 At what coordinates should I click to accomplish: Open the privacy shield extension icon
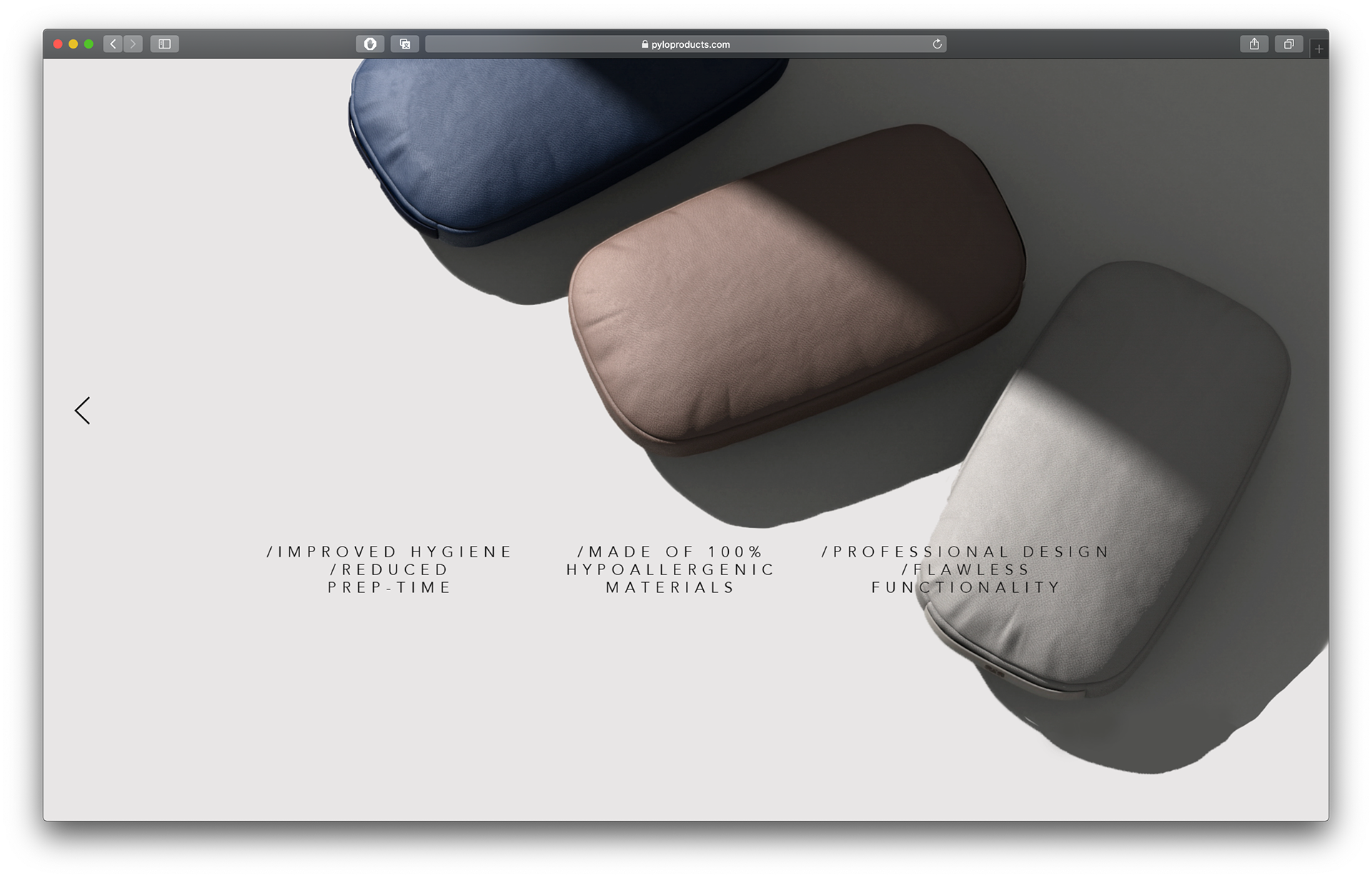(369, 44)
